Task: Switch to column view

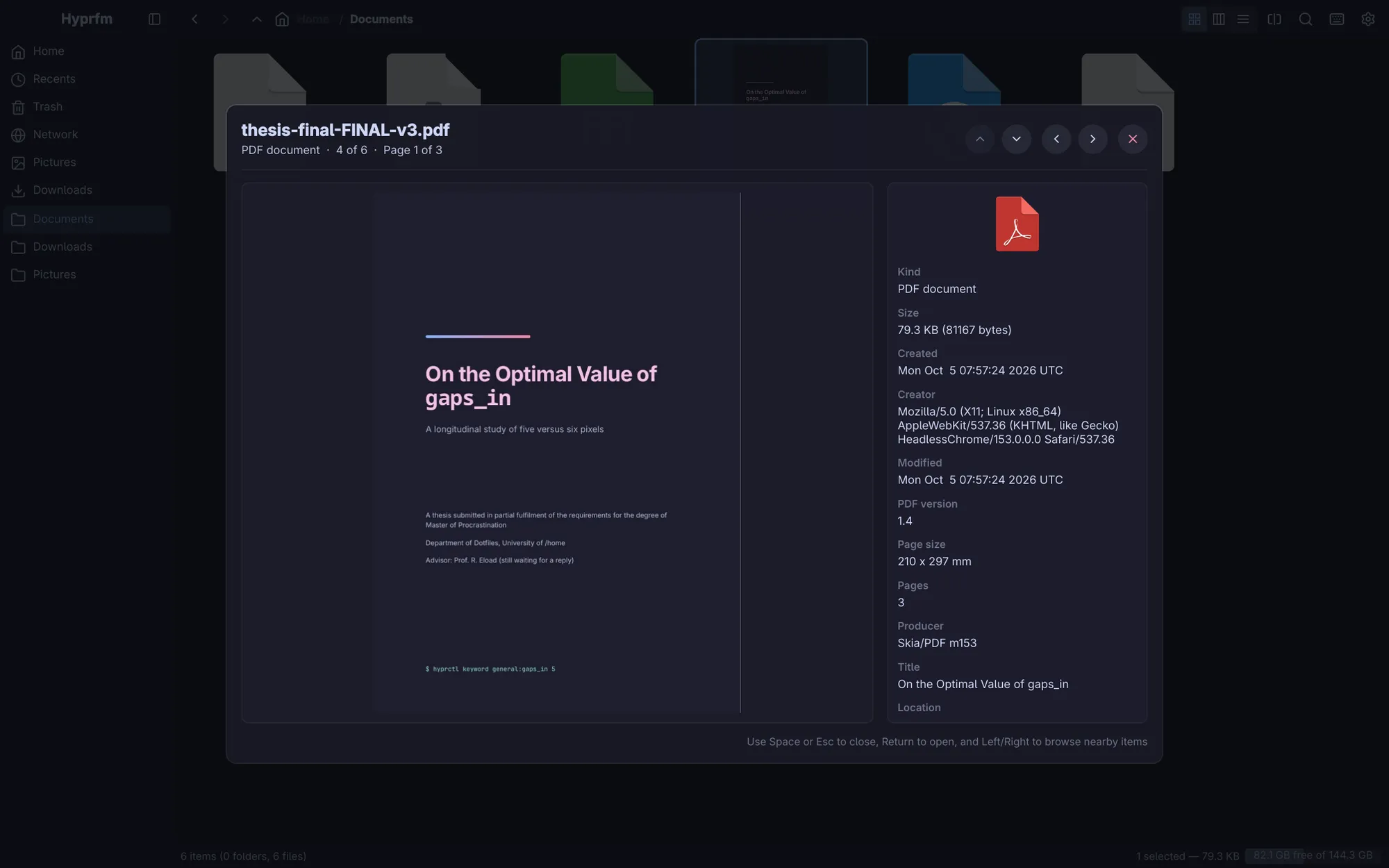Action: point(1218,19)
